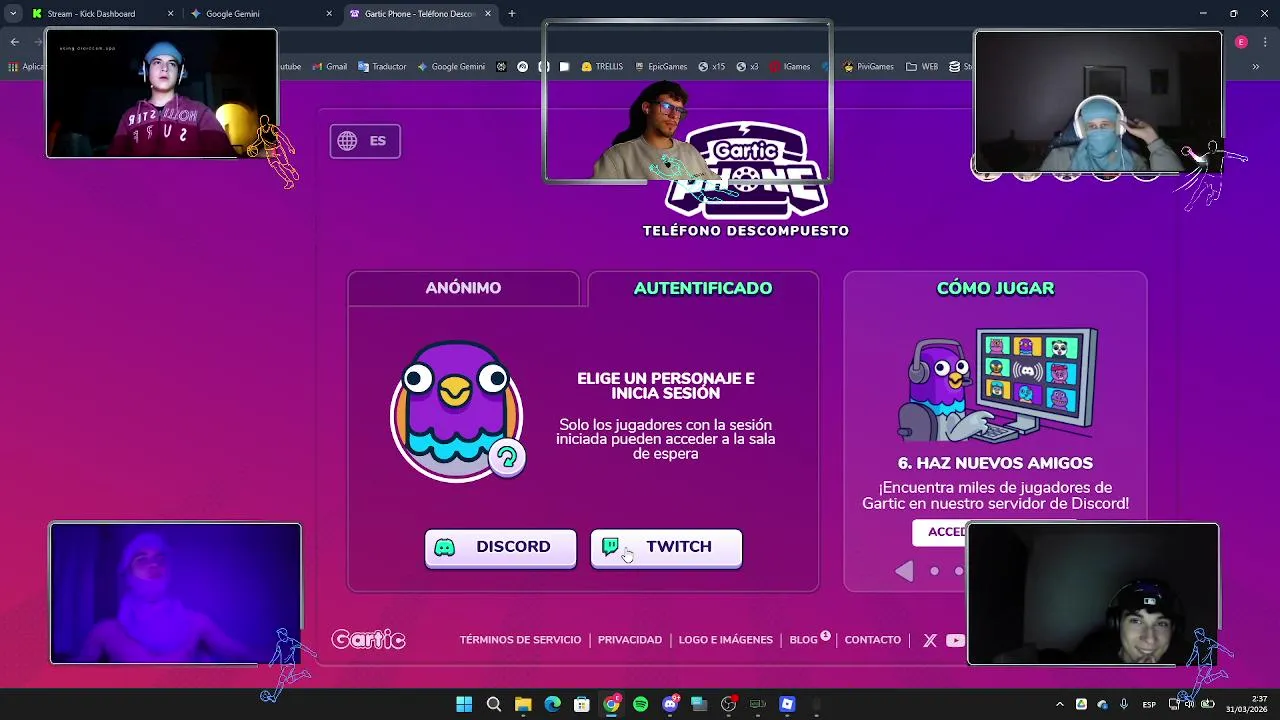Click the Gartic logo in footer
This screenshot has width=1280, height=720.
pyautogui.click(x=368, y=640)
